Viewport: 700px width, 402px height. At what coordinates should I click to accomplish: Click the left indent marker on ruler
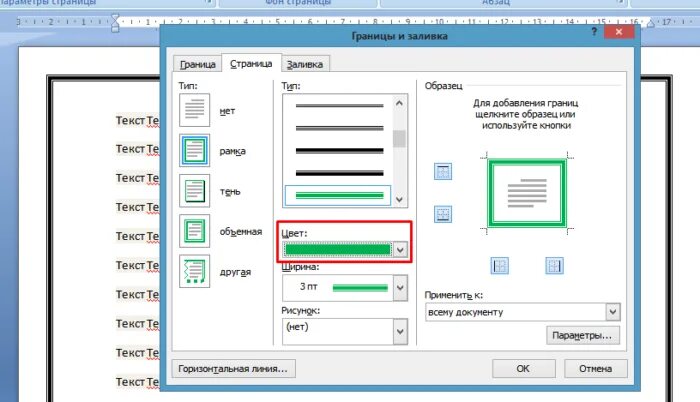(115, 22)
